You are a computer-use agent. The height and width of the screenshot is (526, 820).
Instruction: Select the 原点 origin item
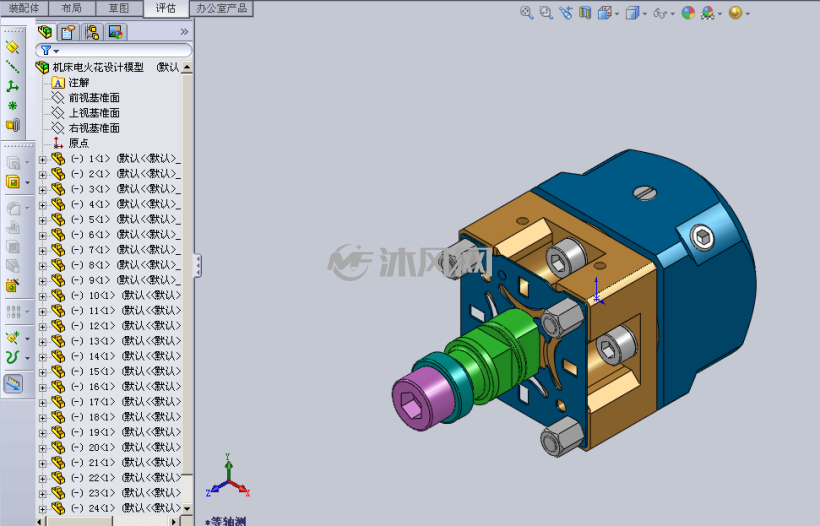tap(78, 143)
